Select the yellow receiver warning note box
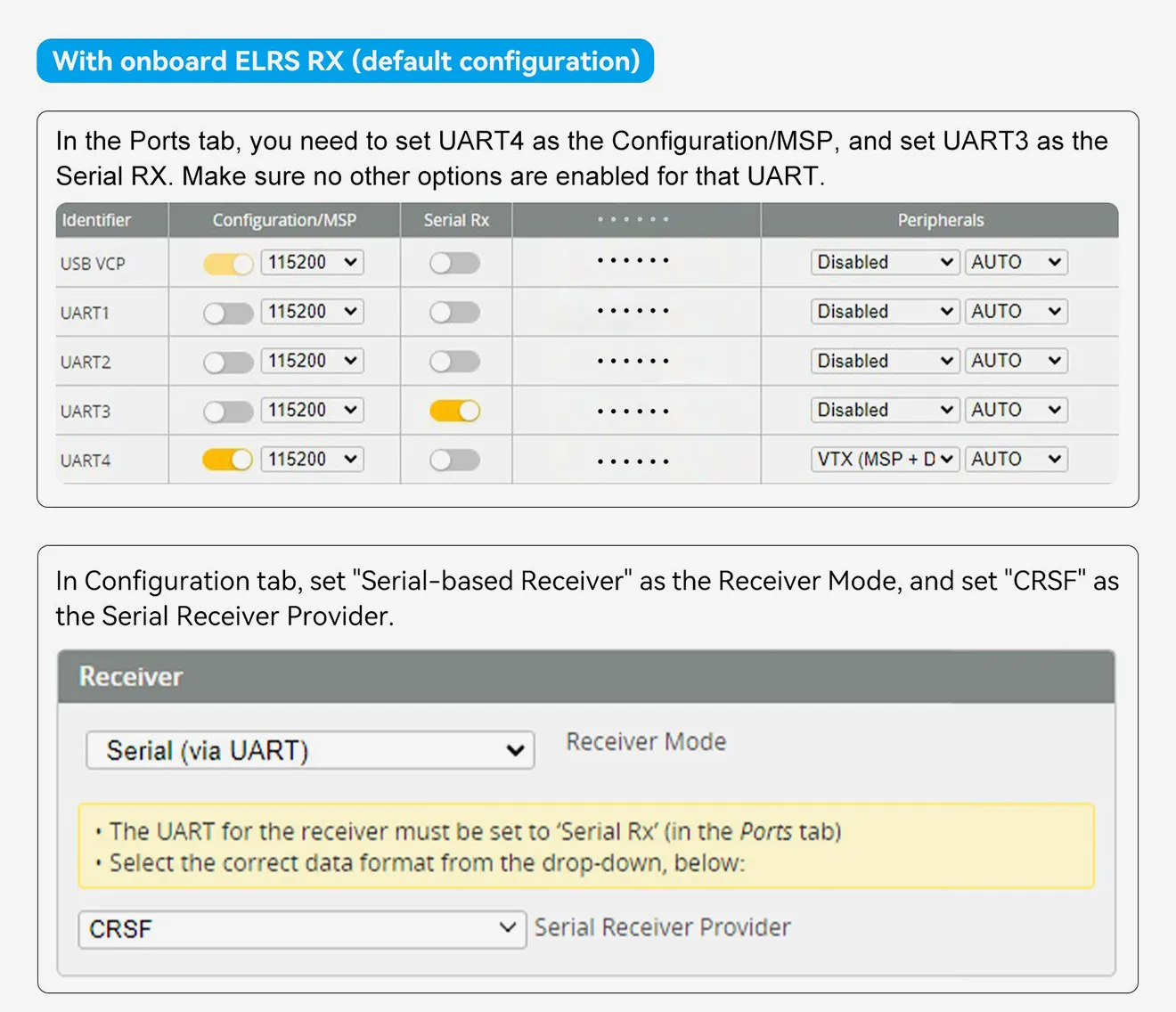 pos(588,846)
